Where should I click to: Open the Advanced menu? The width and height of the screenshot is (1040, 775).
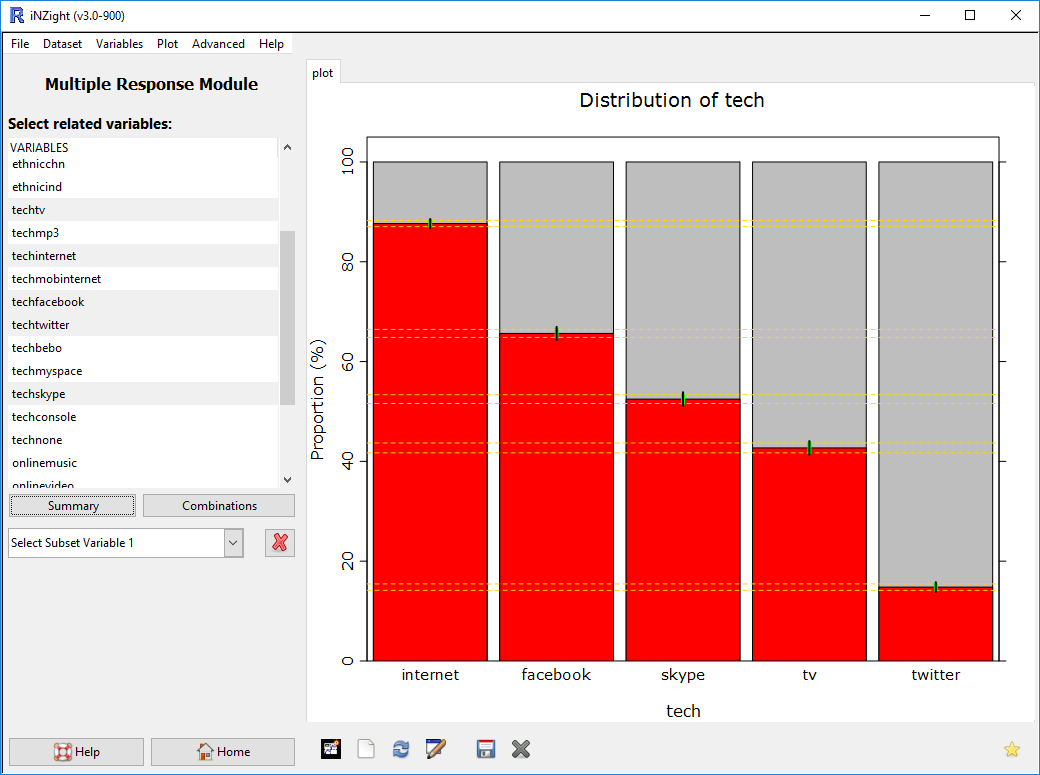pyautogui.click(x=218, y=44)
